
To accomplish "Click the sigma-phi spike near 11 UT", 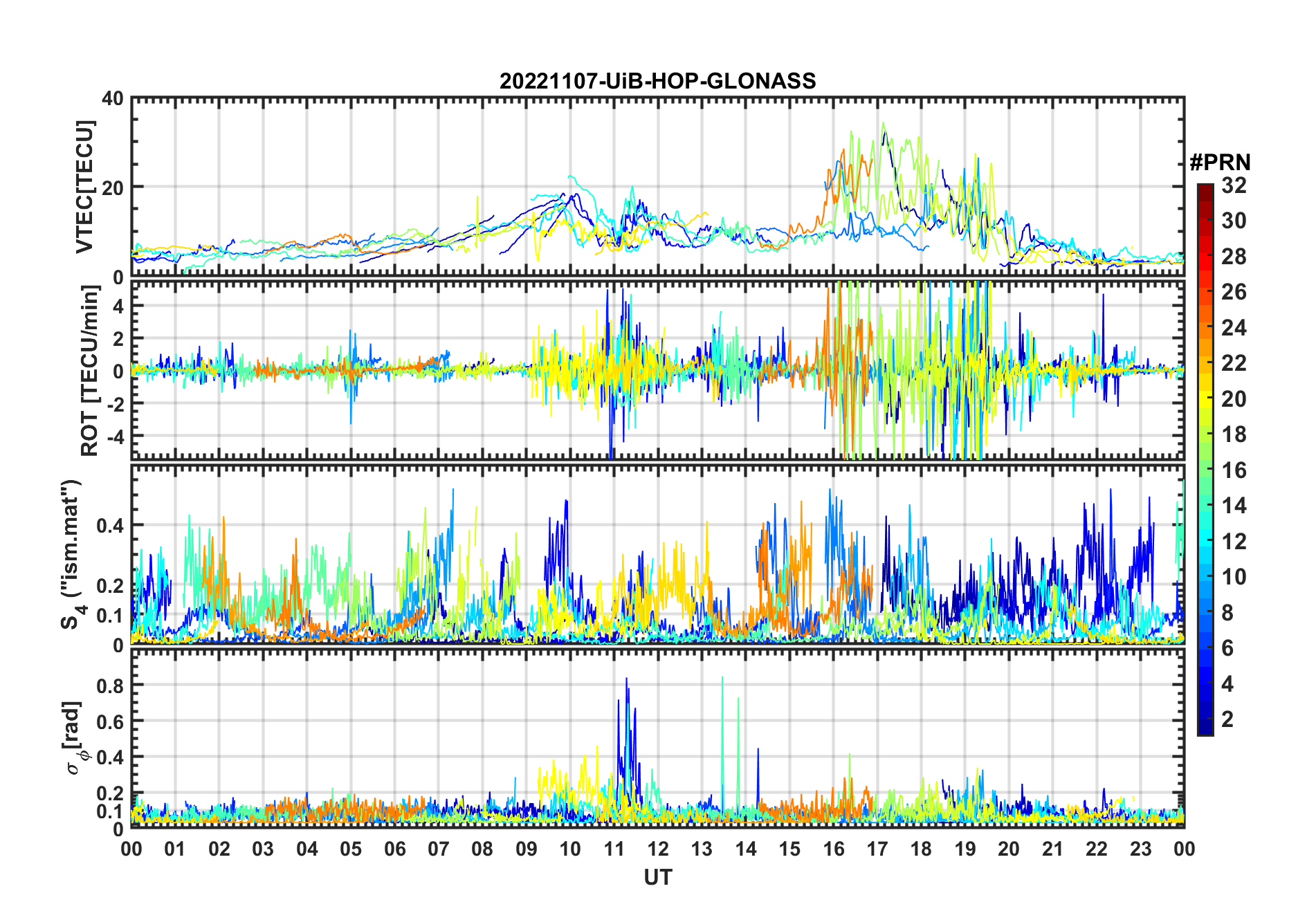I will click(x=626, y=679).
